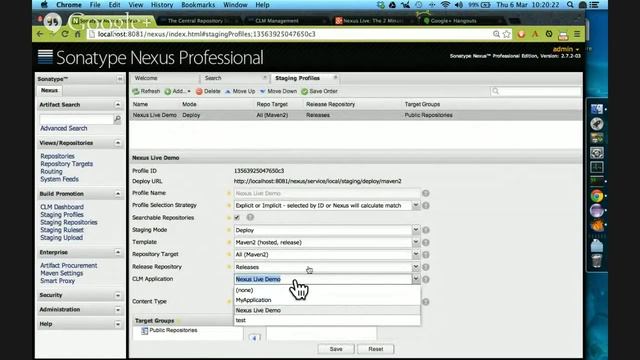Expand the Security panel
The height and width of the screenshot is (360, 640).
coord(118,295)
